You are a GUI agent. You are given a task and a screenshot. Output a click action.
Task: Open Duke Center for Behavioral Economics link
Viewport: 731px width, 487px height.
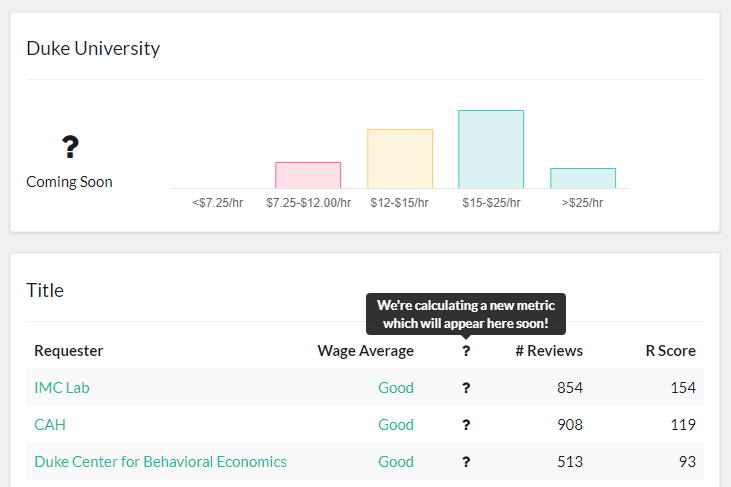tap(160, 462)
